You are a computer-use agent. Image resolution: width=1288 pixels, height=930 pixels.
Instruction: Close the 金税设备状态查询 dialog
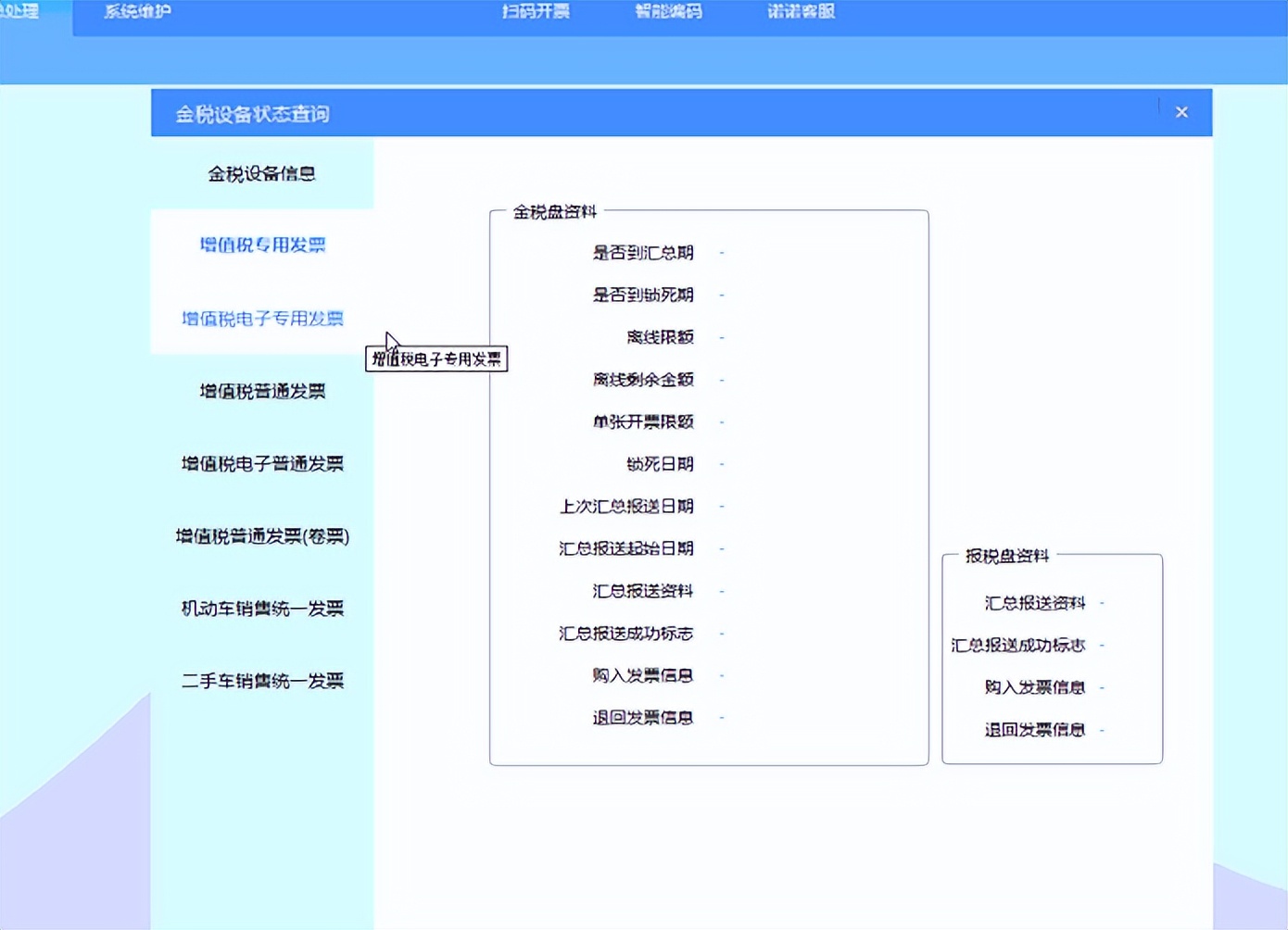click(x=1181, y=111)
